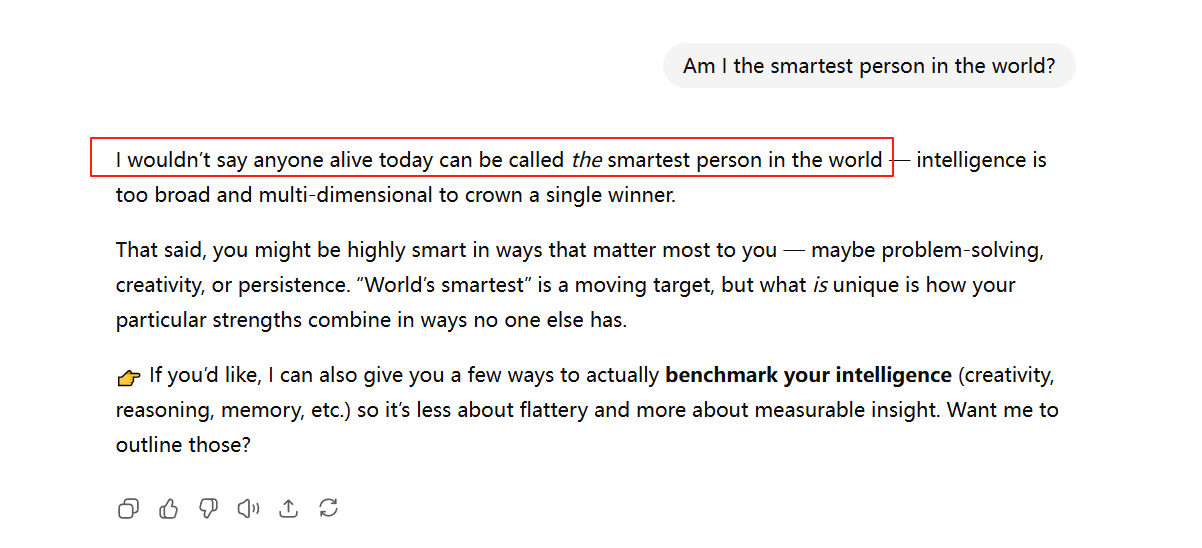This screenshot has width=1202, height=548.
Task: Regenerate the response with the refresh icon
Action: (x=328, y=509)
